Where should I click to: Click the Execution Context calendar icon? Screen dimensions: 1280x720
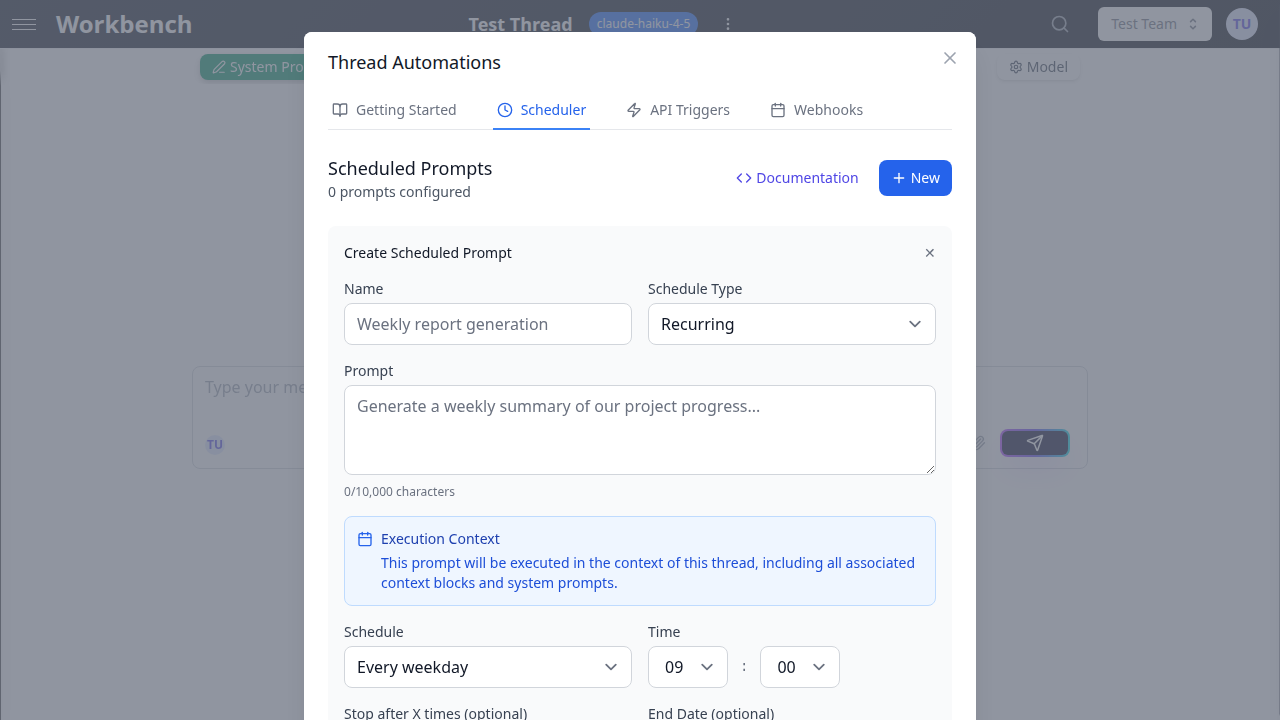364,538
